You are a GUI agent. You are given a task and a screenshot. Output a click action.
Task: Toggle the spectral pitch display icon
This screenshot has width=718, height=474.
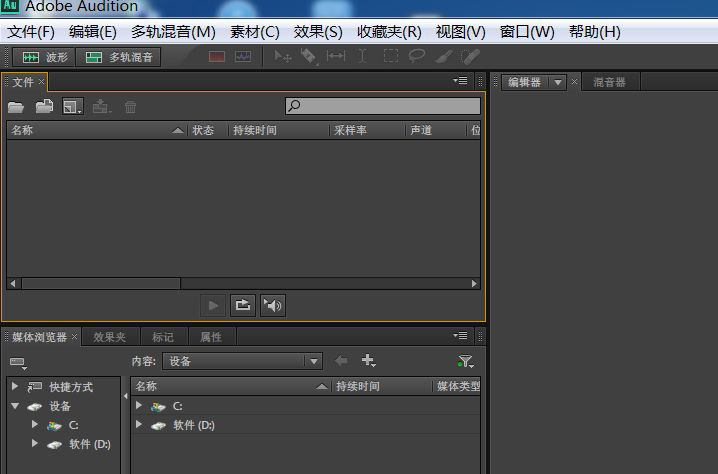pyautogui.click(x=243, y=56)
